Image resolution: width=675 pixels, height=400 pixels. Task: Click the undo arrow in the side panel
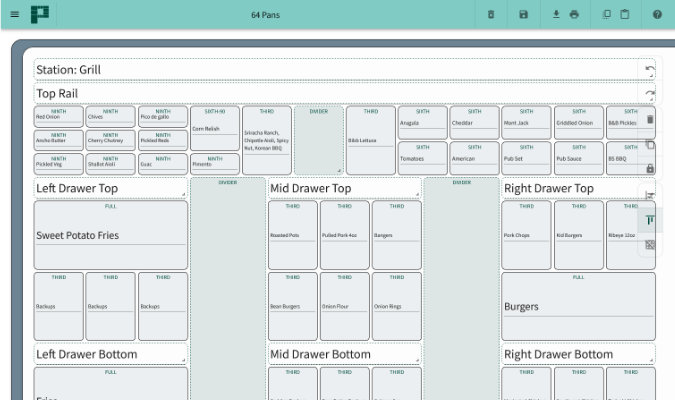point(650,70)
